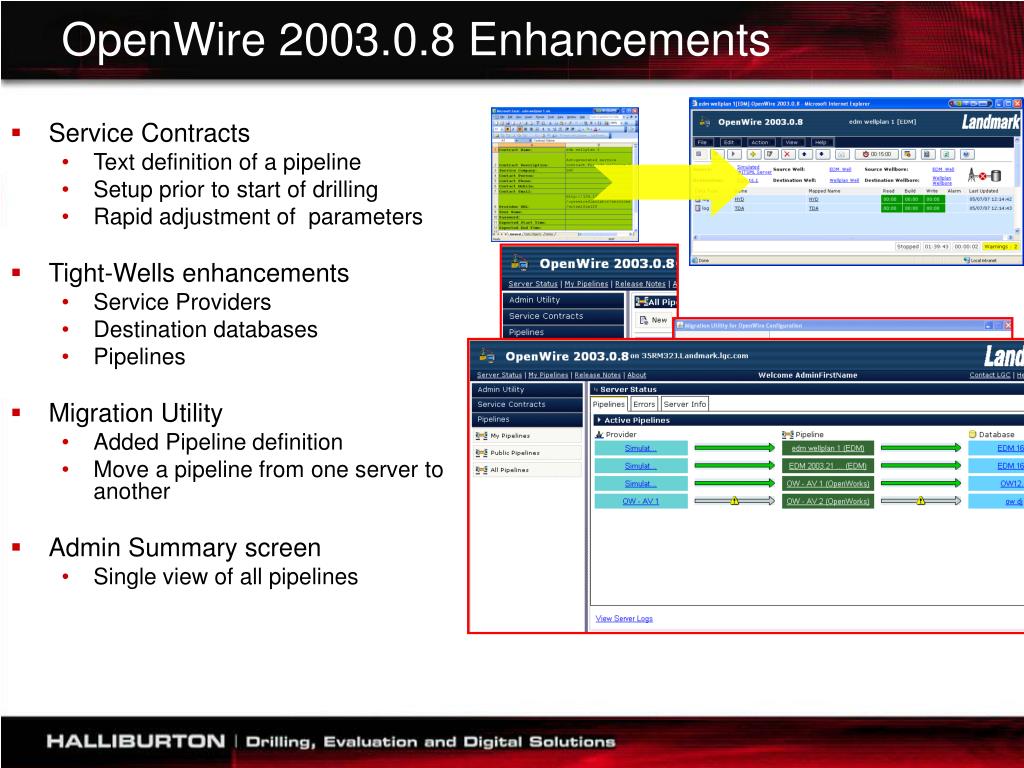Image resolution: width=1024 pixels, height=768 pixels.
Task: Click Admin Utility in front window sidebar
Action: (x=527, y=389)
